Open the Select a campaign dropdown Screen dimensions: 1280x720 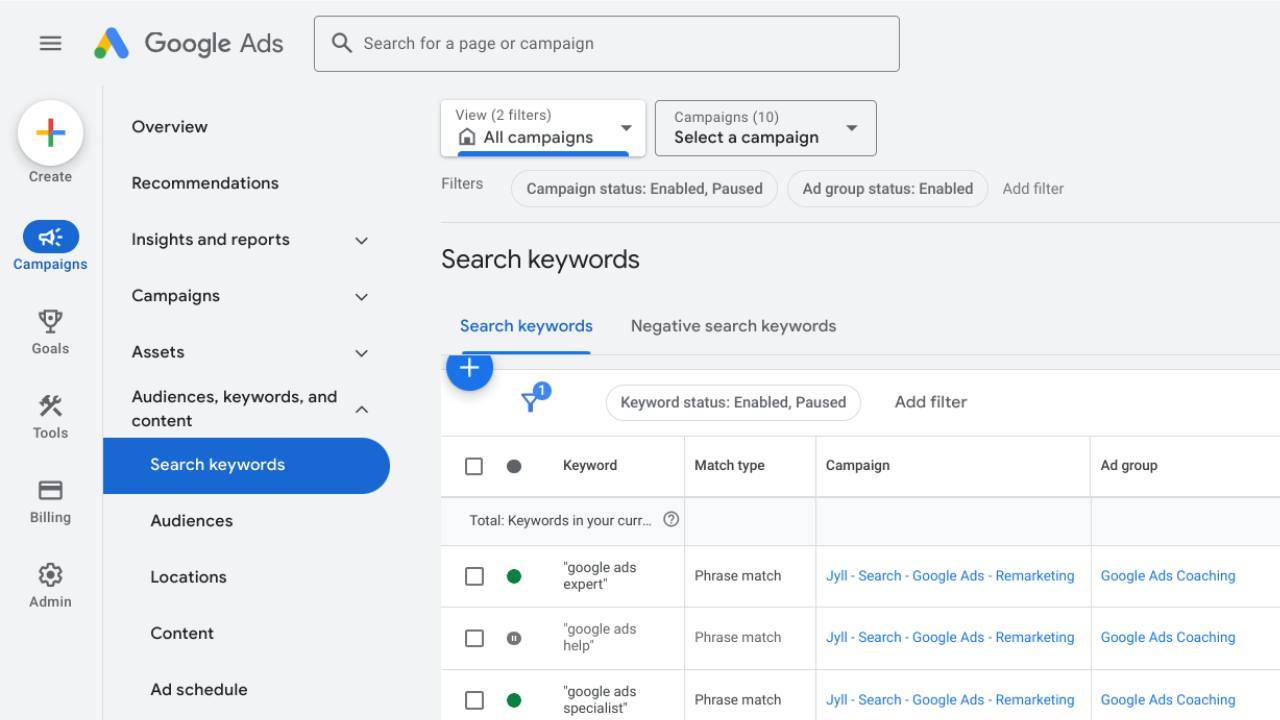(766, 128)
